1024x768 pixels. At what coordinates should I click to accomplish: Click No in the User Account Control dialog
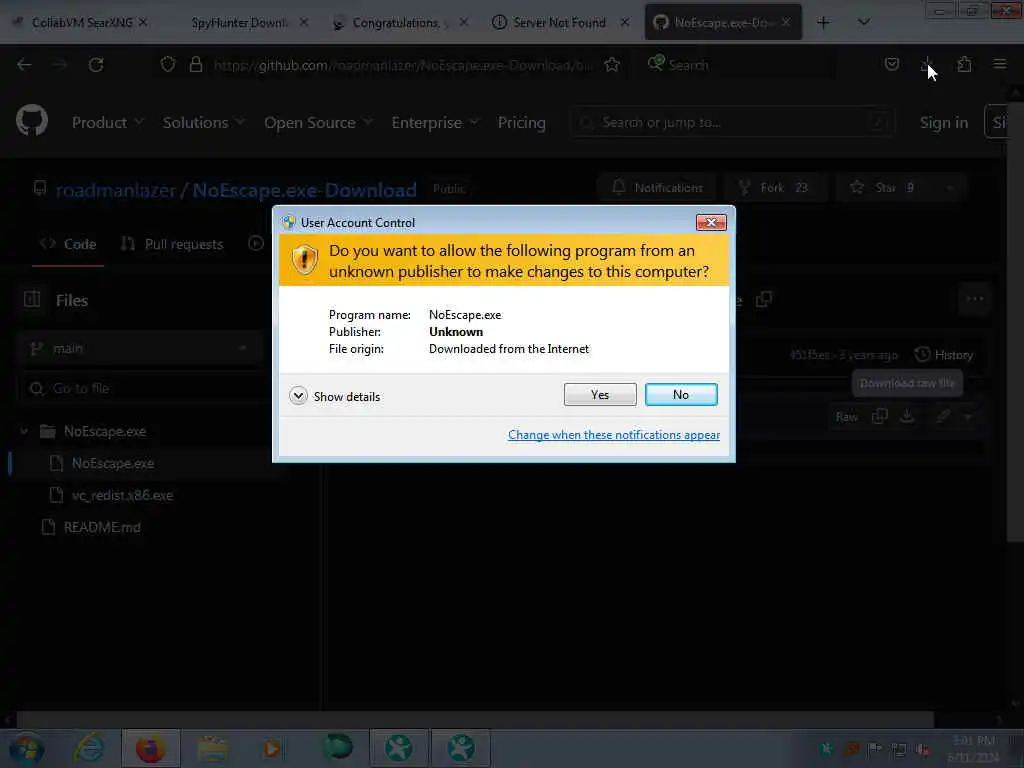coord(681,394)
